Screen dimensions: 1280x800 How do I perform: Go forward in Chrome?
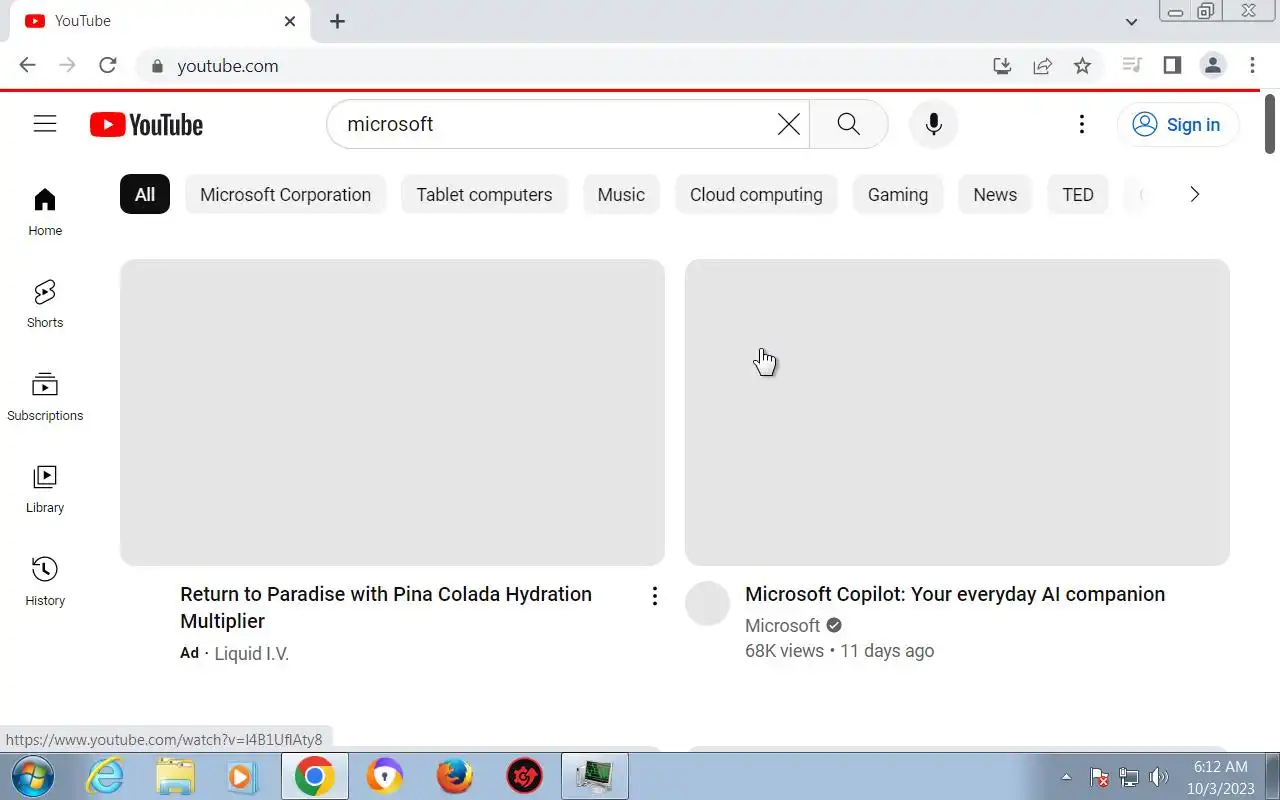[67, 66]
